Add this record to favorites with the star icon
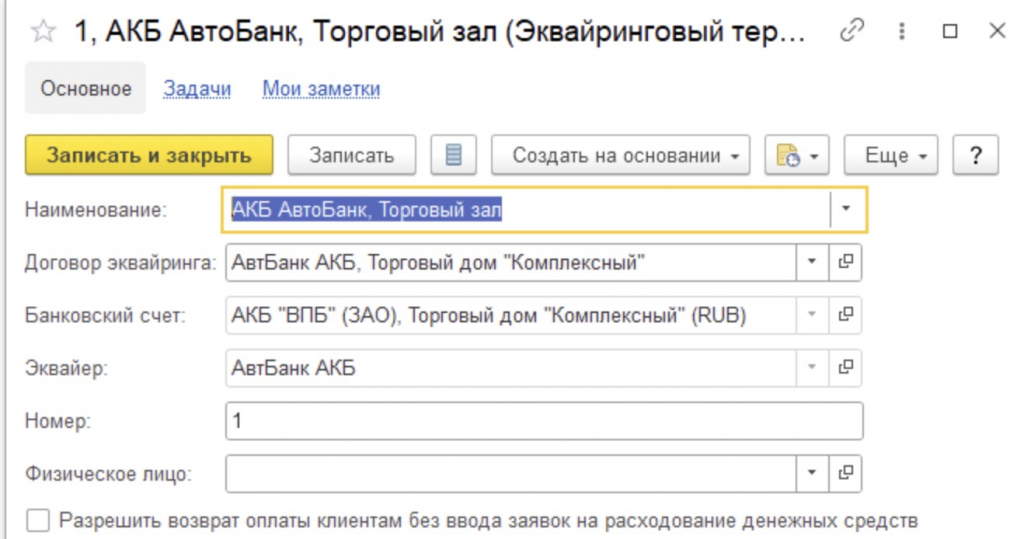 point(43,31)
